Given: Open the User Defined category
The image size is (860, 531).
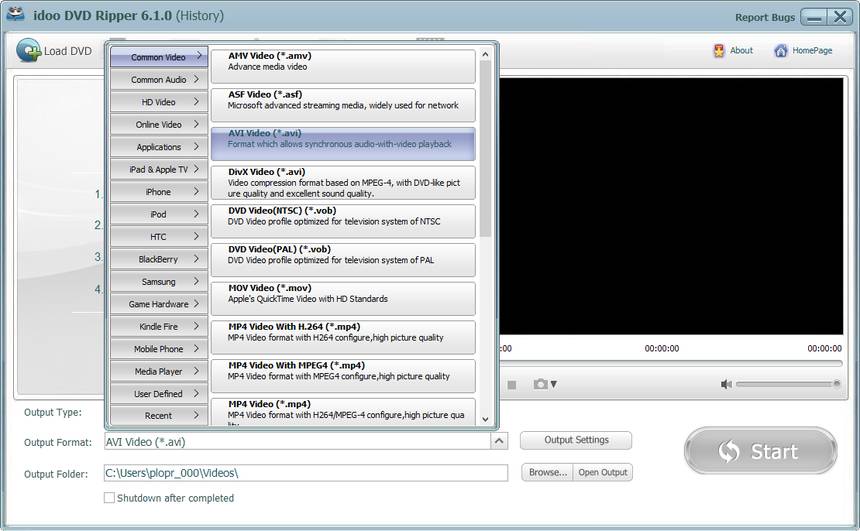Looking at the screenshot, I should tap(159, 394).
